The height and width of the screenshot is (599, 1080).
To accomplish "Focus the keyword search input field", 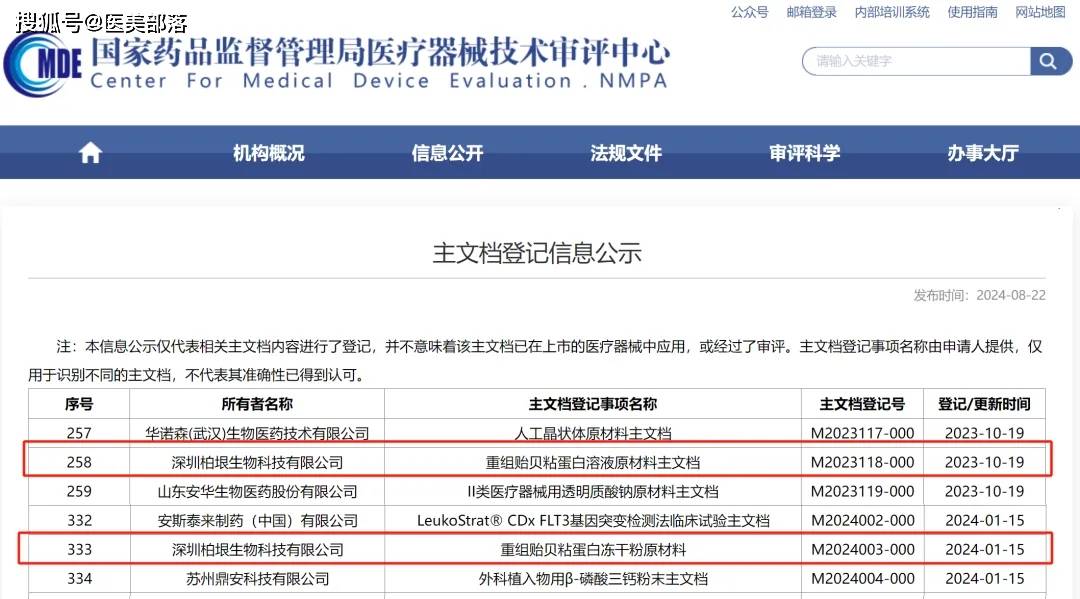I will 917,61.
